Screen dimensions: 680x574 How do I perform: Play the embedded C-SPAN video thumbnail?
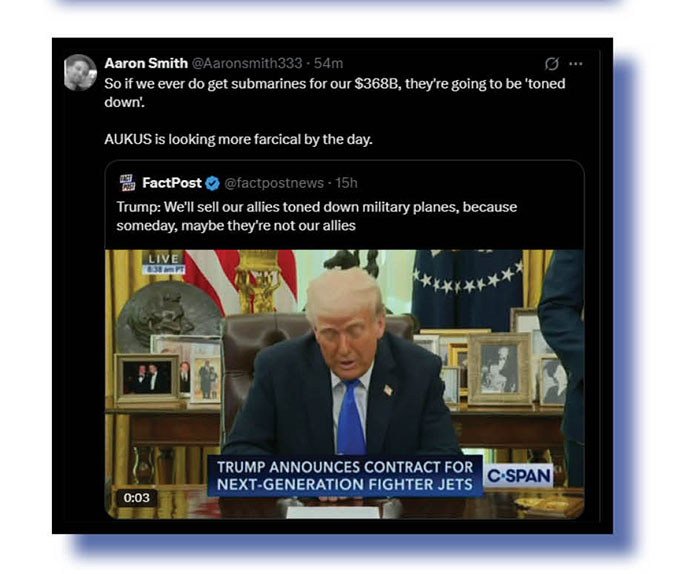coord(344,384)
